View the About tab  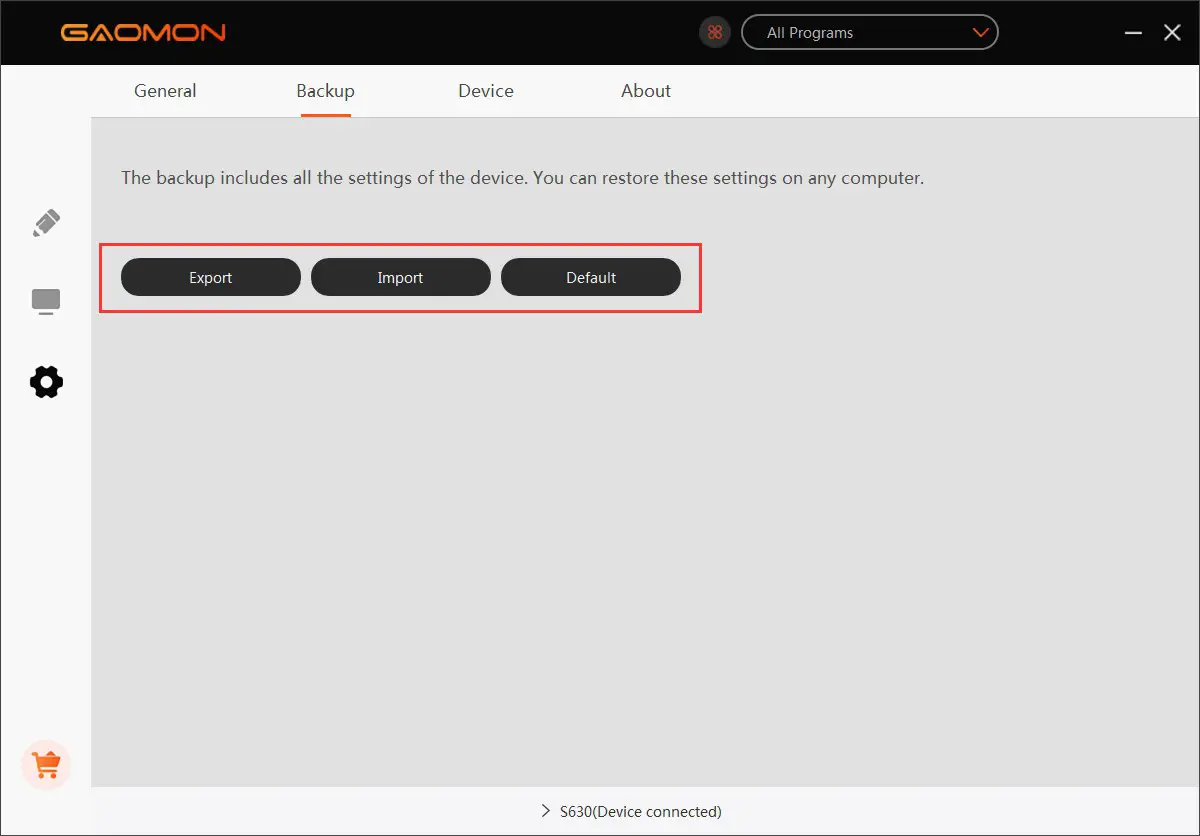click(x=645, y=91)
